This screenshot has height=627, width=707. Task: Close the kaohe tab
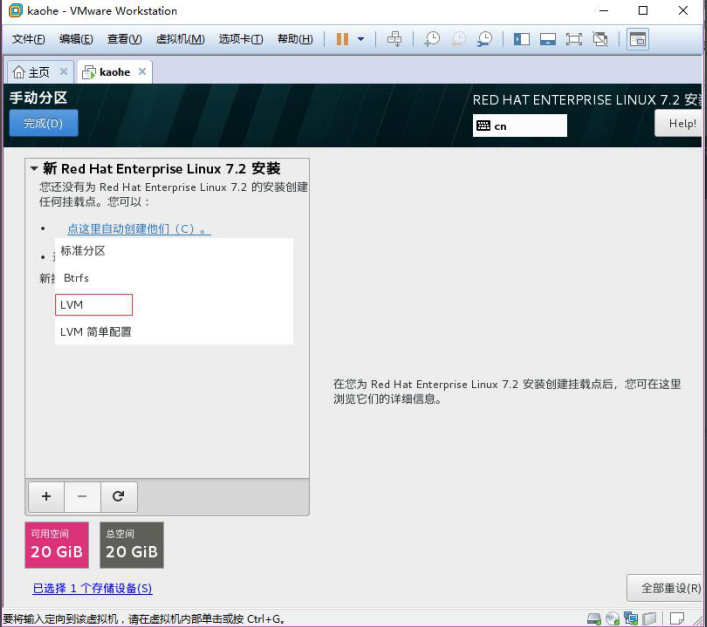(142, 72)
